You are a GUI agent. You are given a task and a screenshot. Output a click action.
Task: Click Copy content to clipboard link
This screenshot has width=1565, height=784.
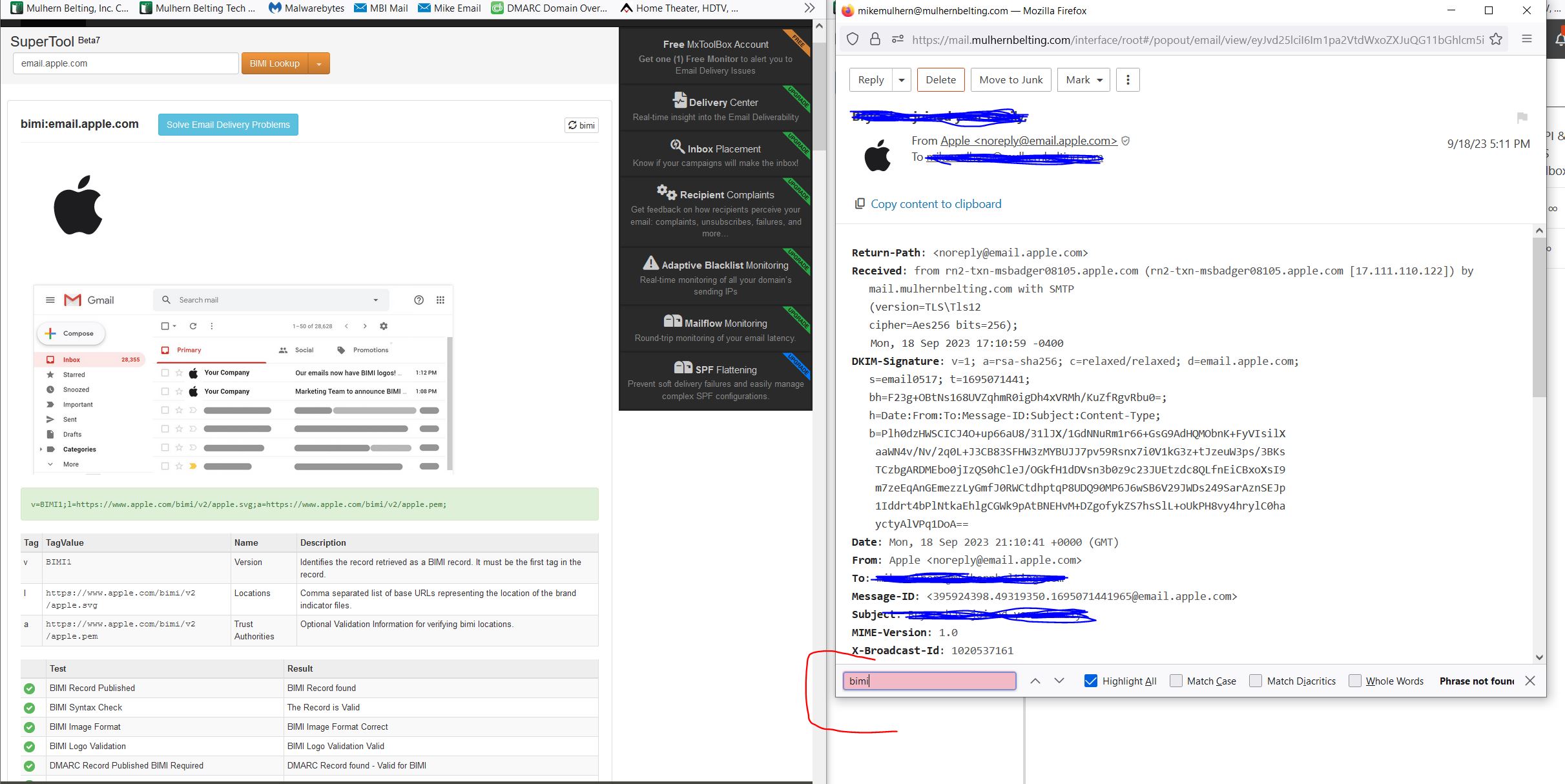pyautogui.click(x=935, y=204)
